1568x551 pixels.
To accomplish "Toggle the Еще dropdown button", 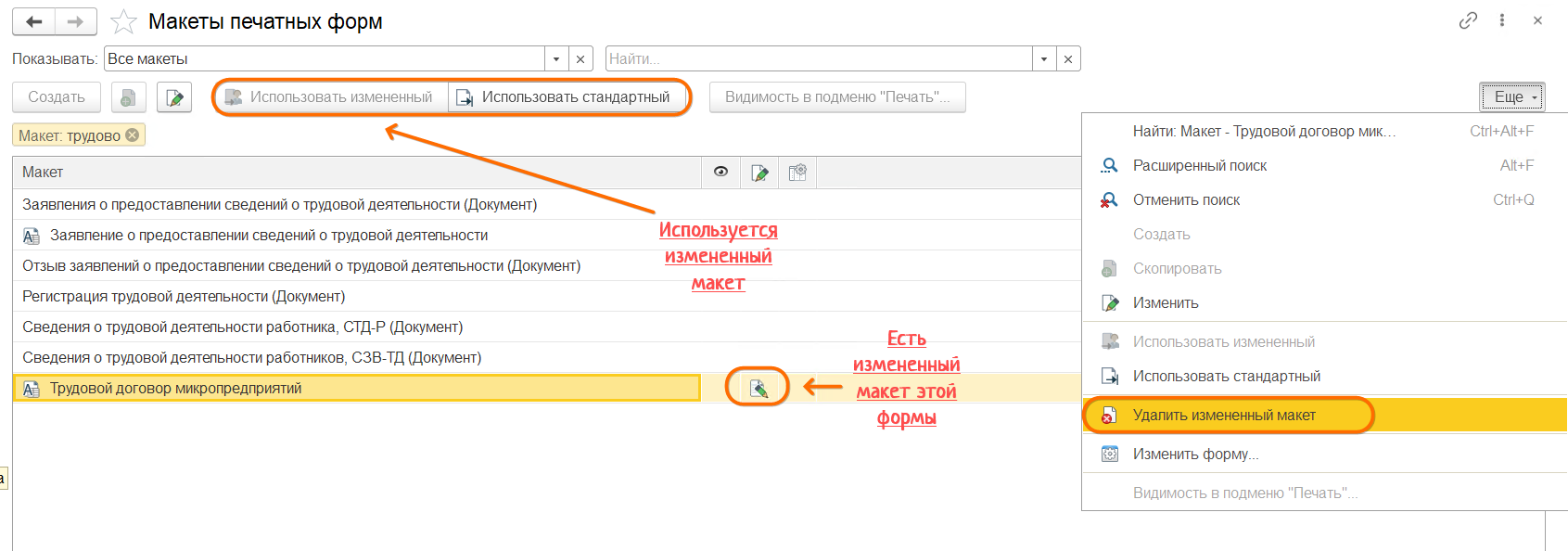I will coord(1512,97).
